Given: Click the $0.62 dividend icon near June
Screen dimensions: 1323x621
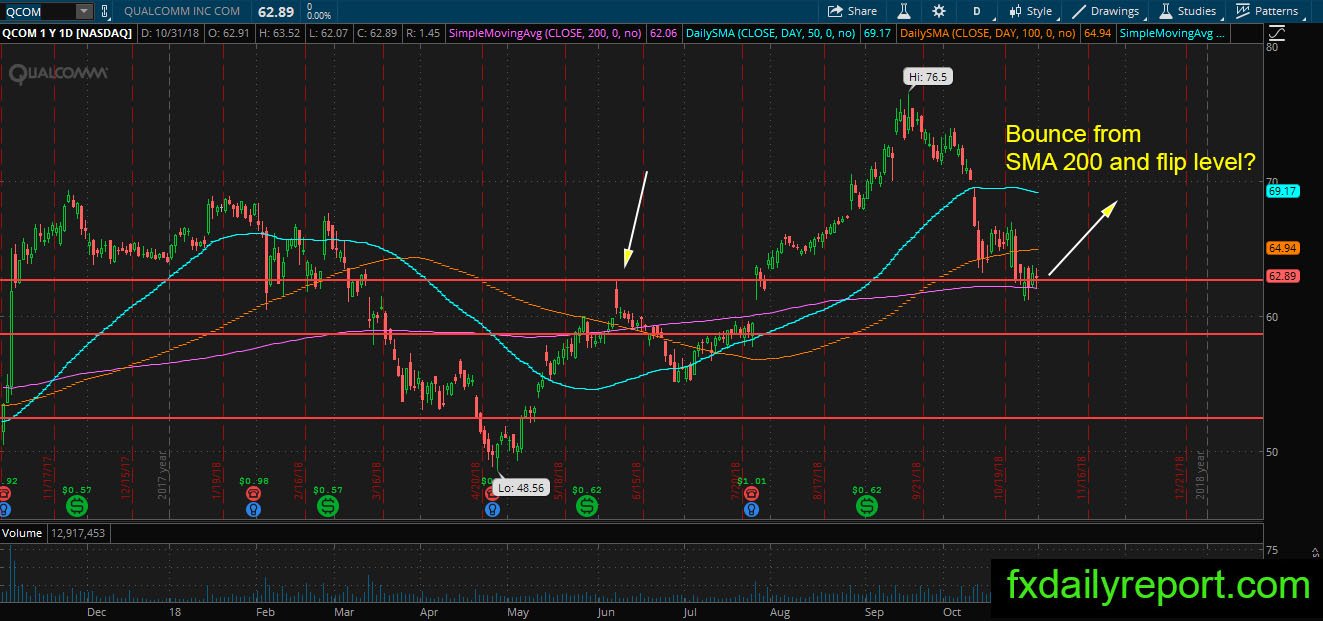Looking at the screenshot, I should [x=587, y=507].
